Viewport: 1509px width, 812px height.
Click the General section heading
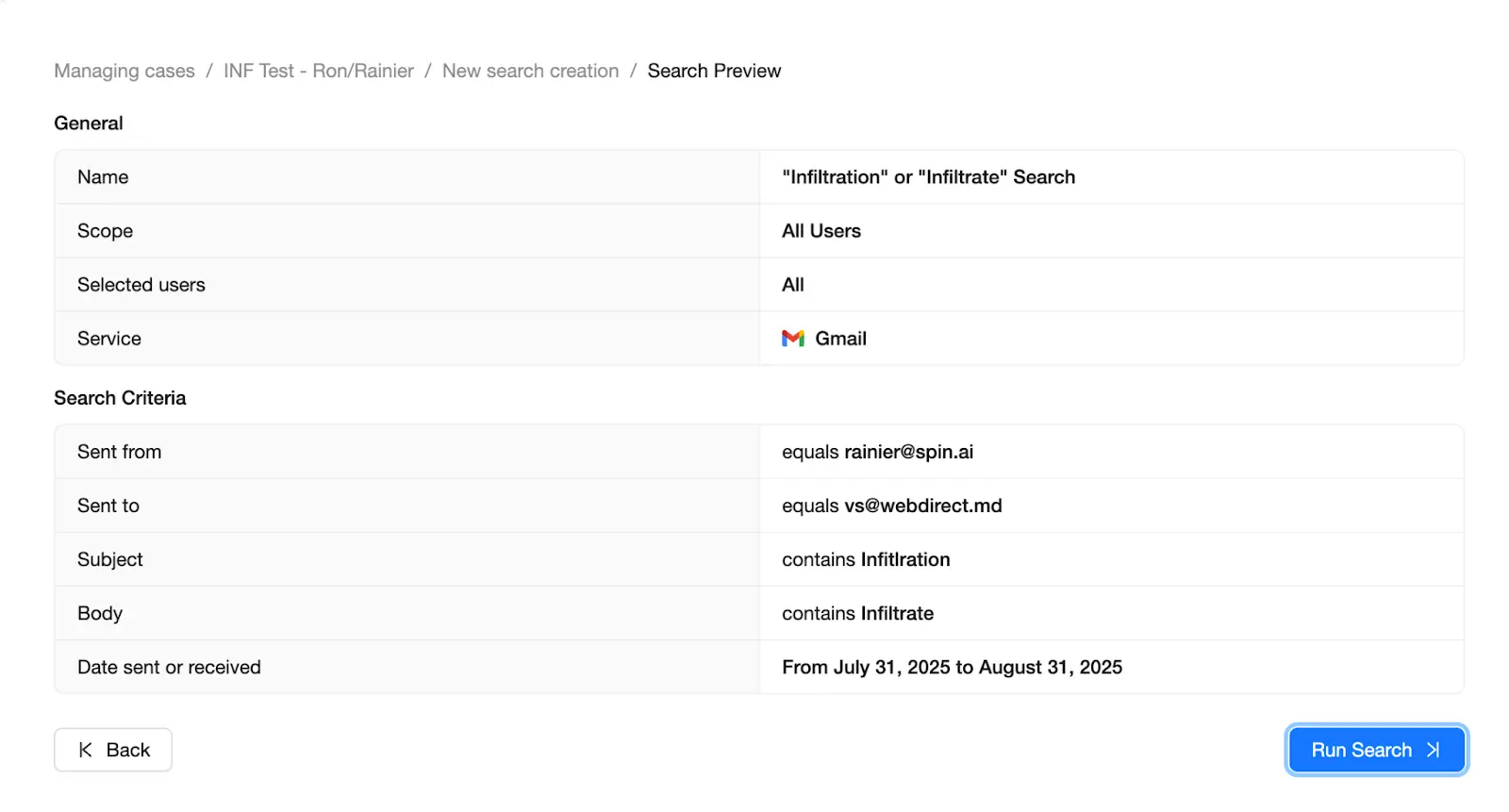(x=89, y=124)
